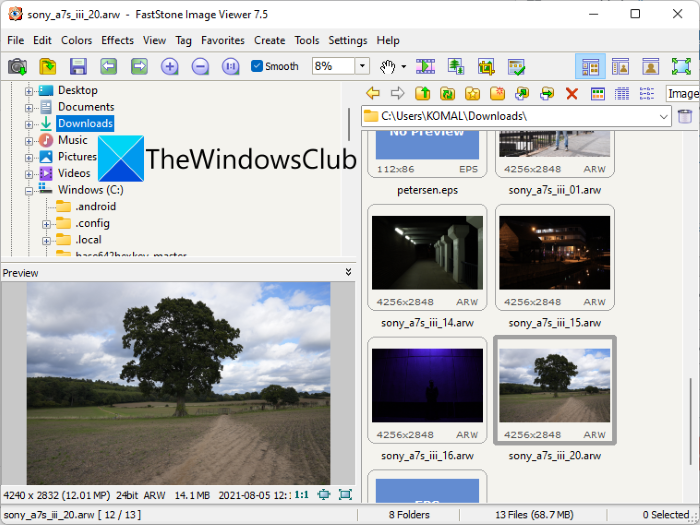Click the Save As floppy disk icon
This screenshot has height=525, width=700.
tap(78, 66)
